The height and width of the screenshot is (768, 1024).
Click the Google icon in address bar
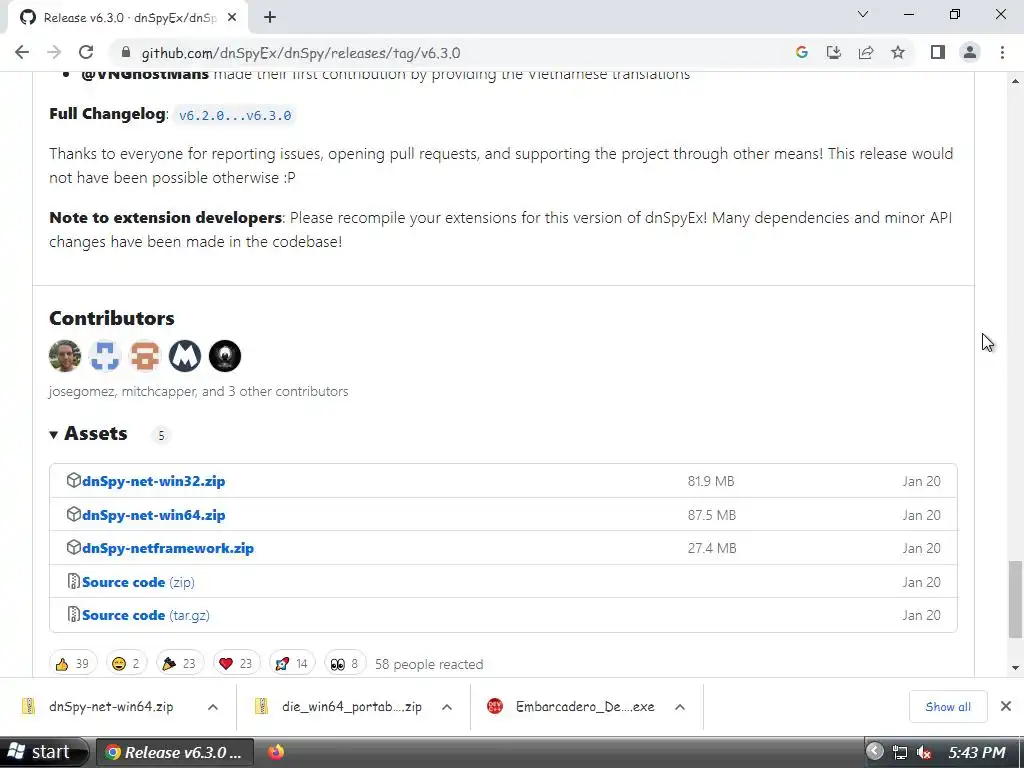[802, 52]
